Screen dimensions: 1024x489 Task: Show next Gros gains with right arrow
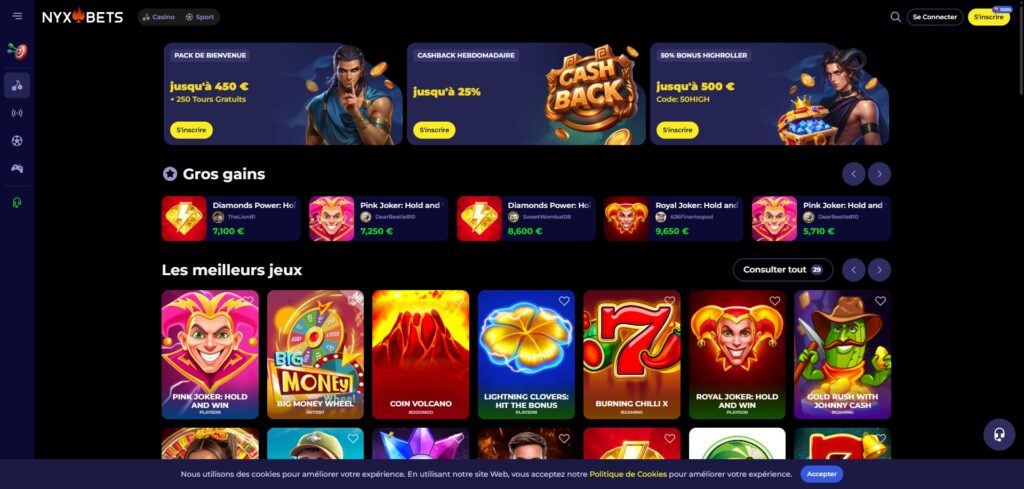point(879,174)
